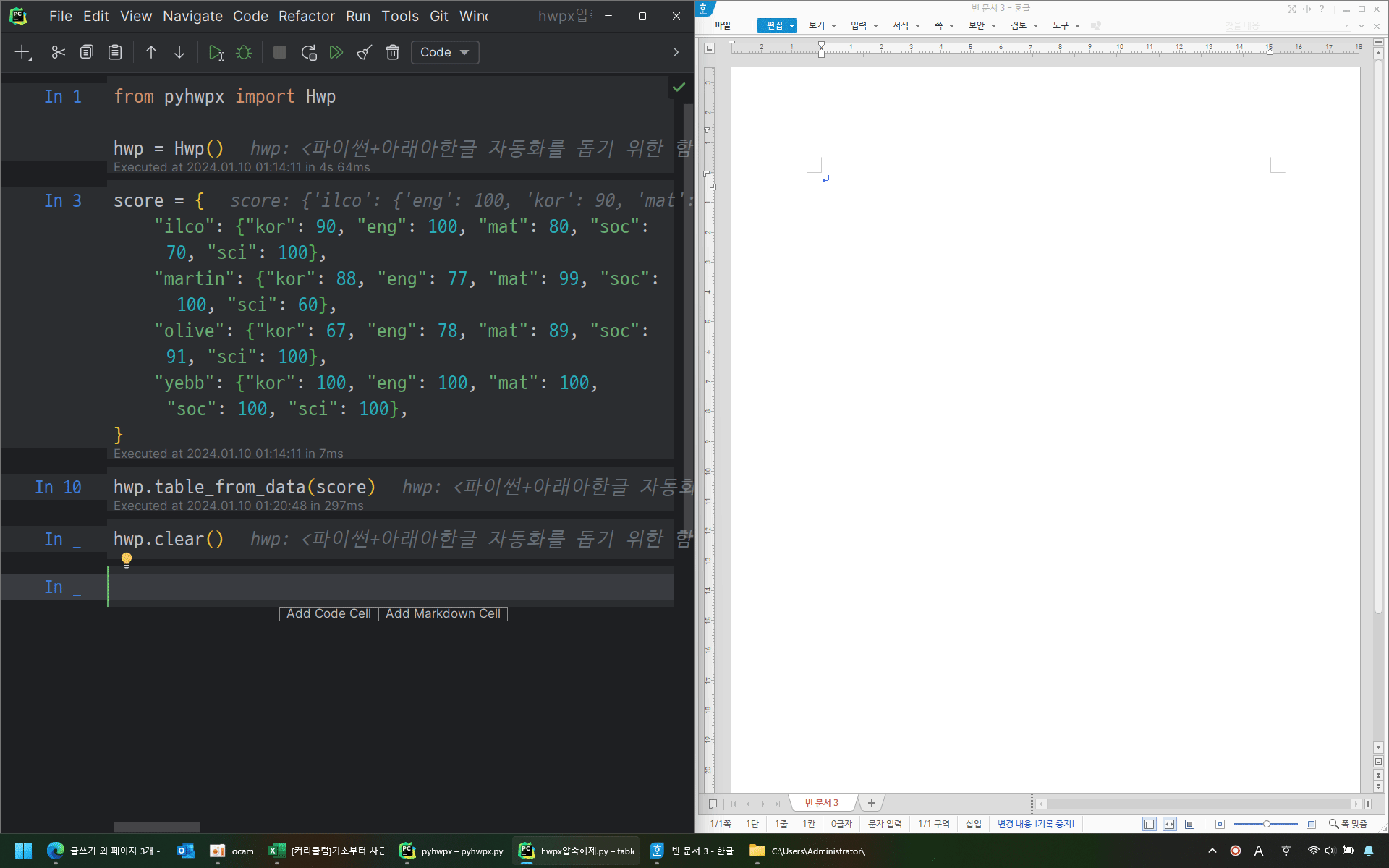1389x868 pixels.
Task: Open the Excel window from the taskbar
Action: point(326,851)
